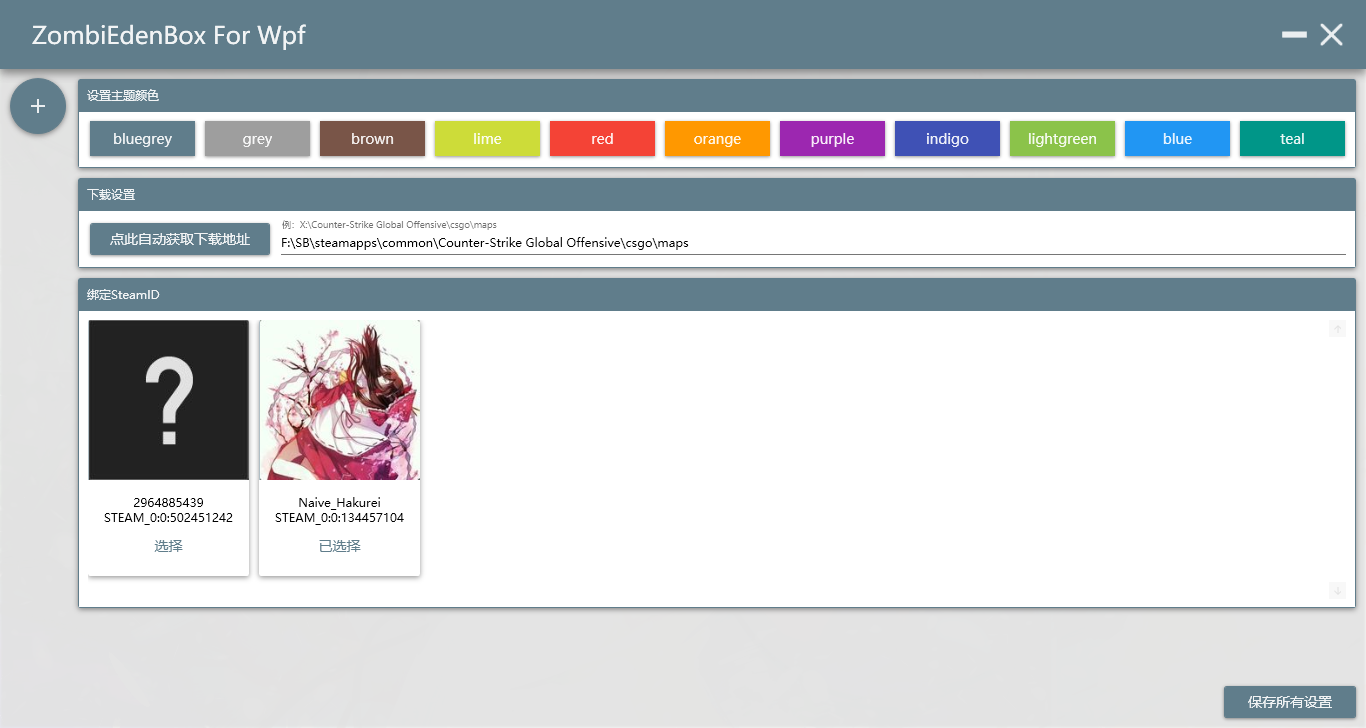
Task: Choose the lime theme swatch
Action: coord(487,139)
